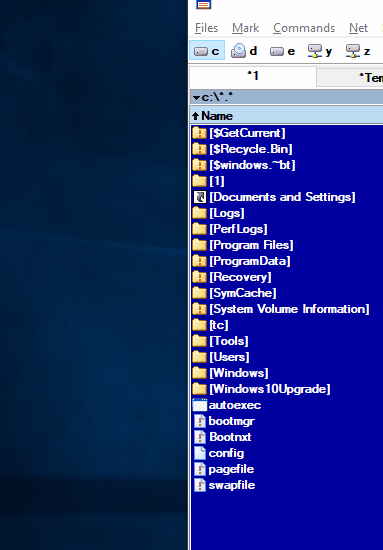Viewport: 383px width, 550px height.
Task: Click the $windows.~bt folder icon
Action: pos(200,165)
